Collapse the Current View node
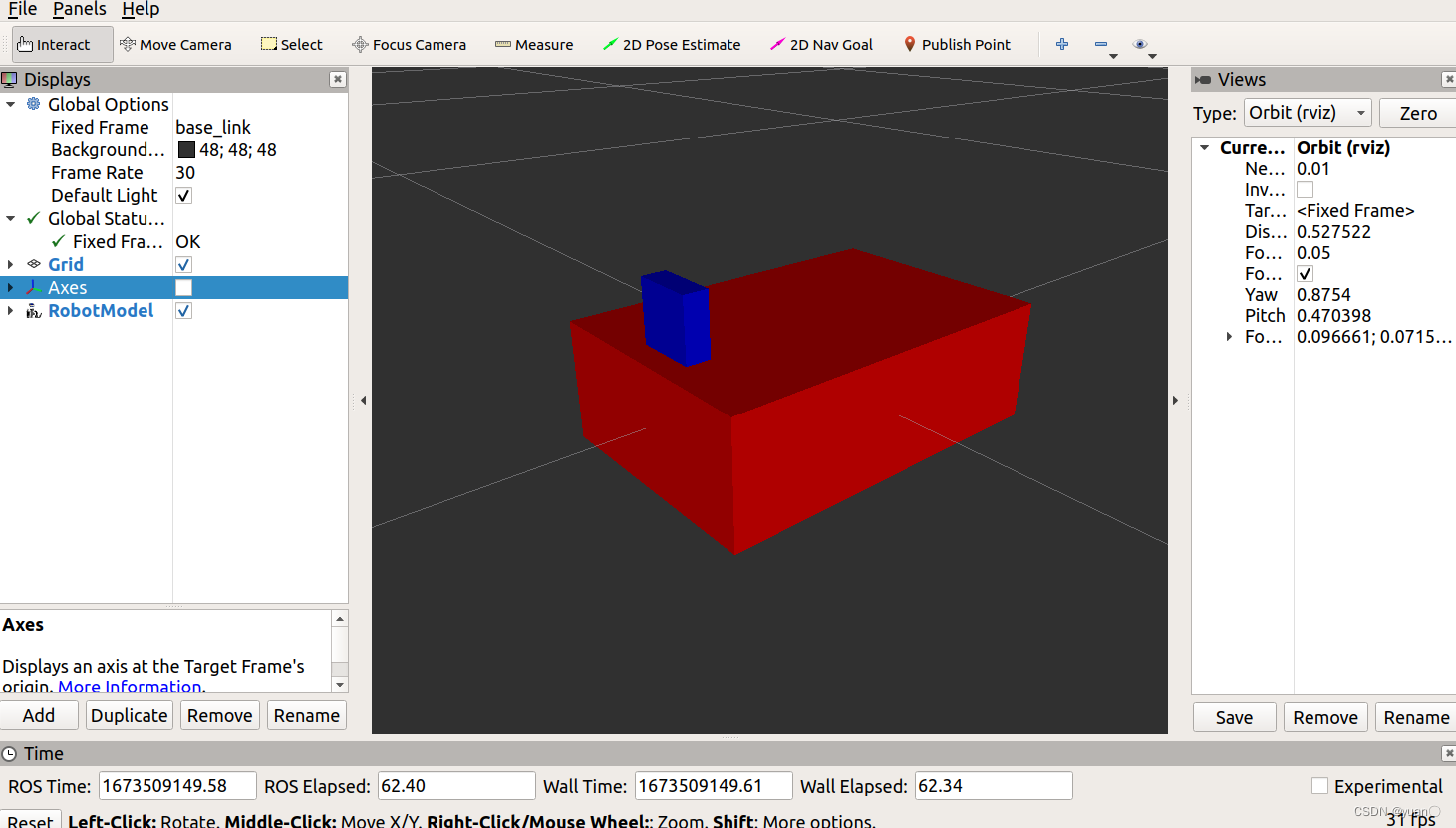 coord(1205,147)
